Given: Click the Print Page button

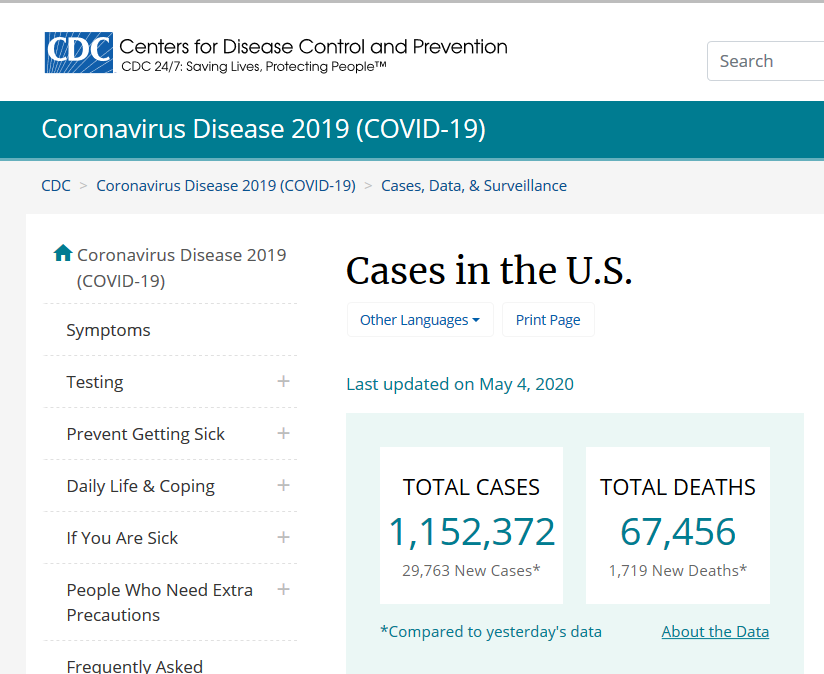Looking at the screenshot, I should click(x=548, y=319).
